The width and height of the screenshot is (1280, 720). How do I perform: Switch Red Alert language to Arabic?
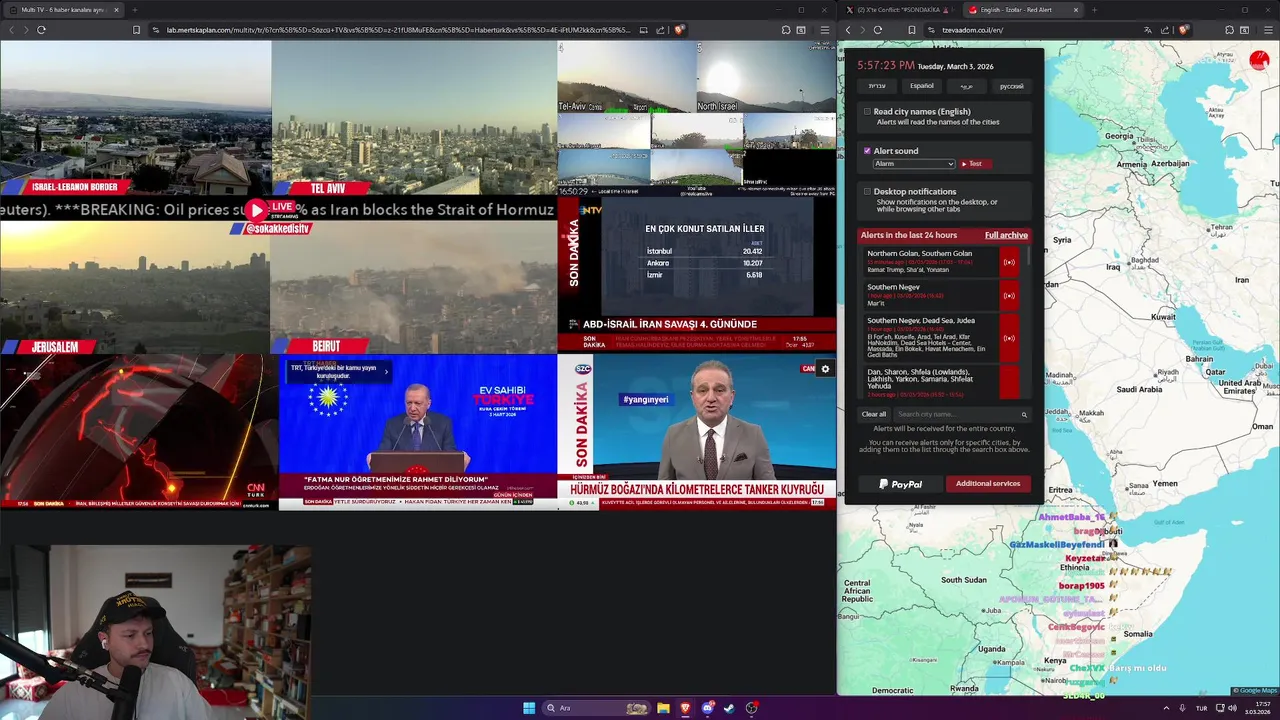tap(967, 86)
